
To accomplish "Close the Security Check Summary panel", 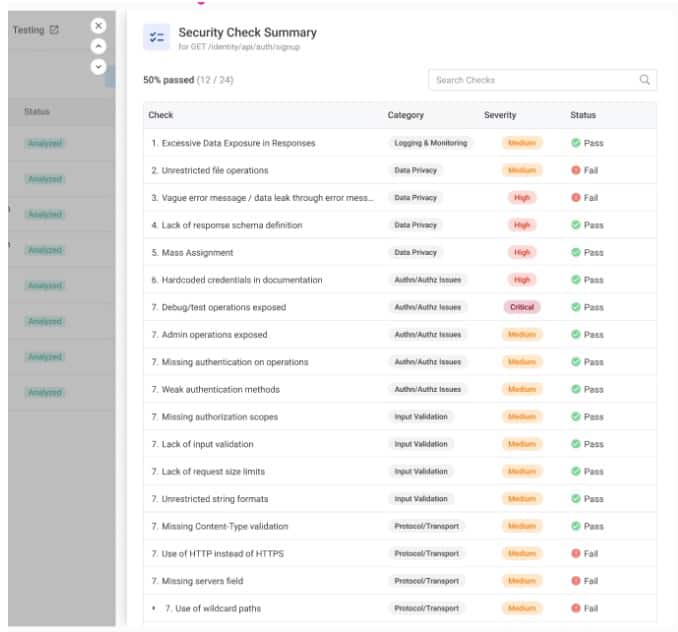I will pos(98,26).
